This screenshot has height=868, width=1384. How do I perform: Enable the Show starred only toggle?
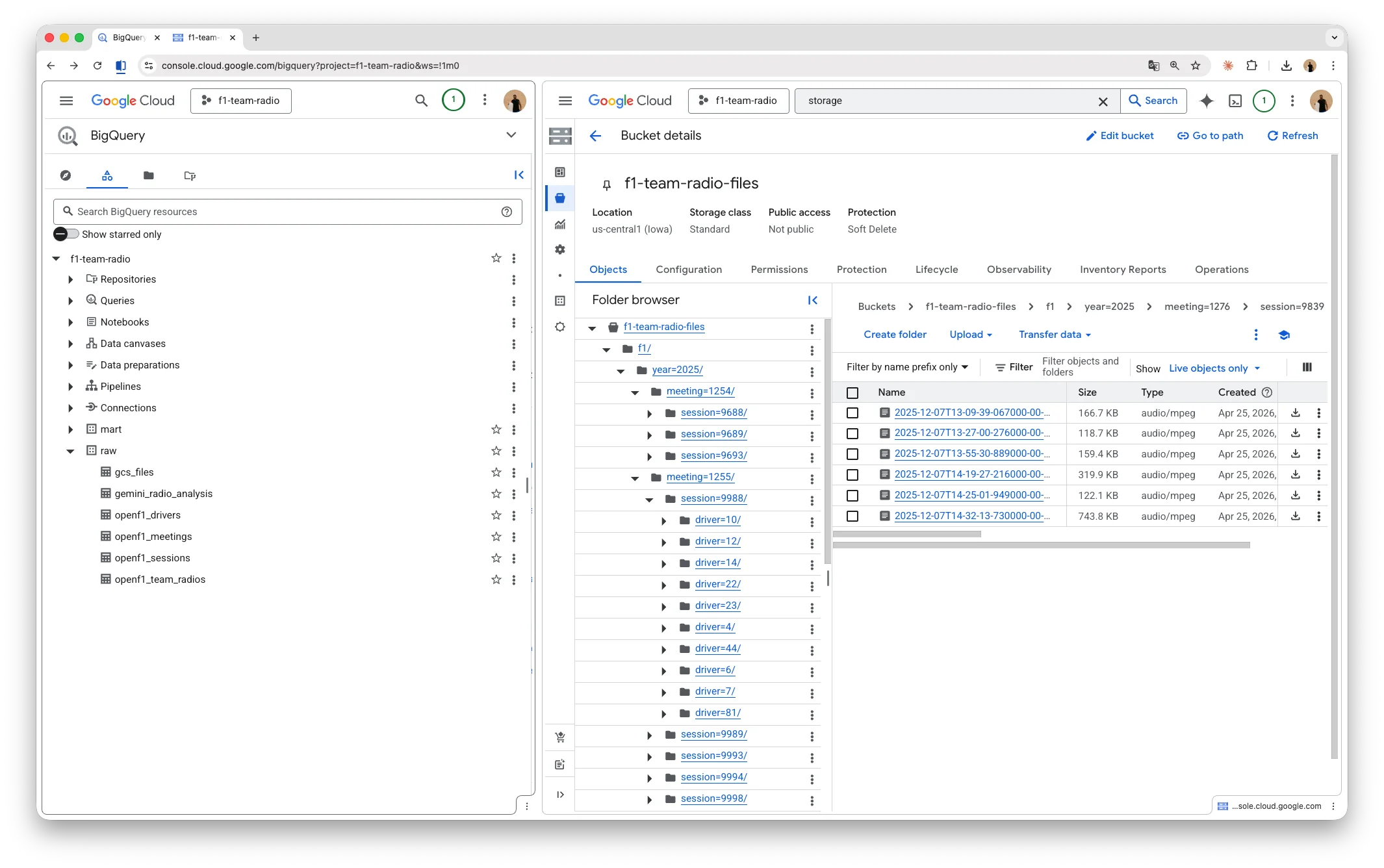click(66, 234)
